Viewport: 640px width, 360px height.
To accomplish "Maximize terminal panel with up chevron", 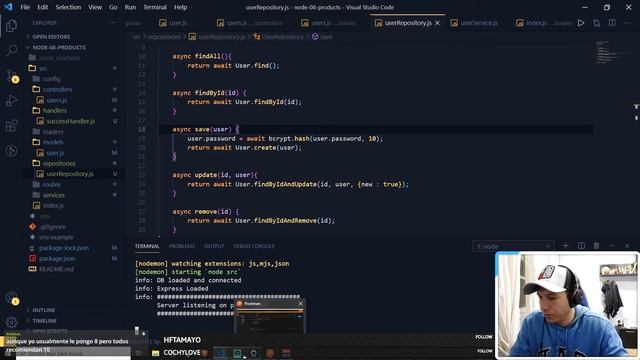I will pos(612,246).
